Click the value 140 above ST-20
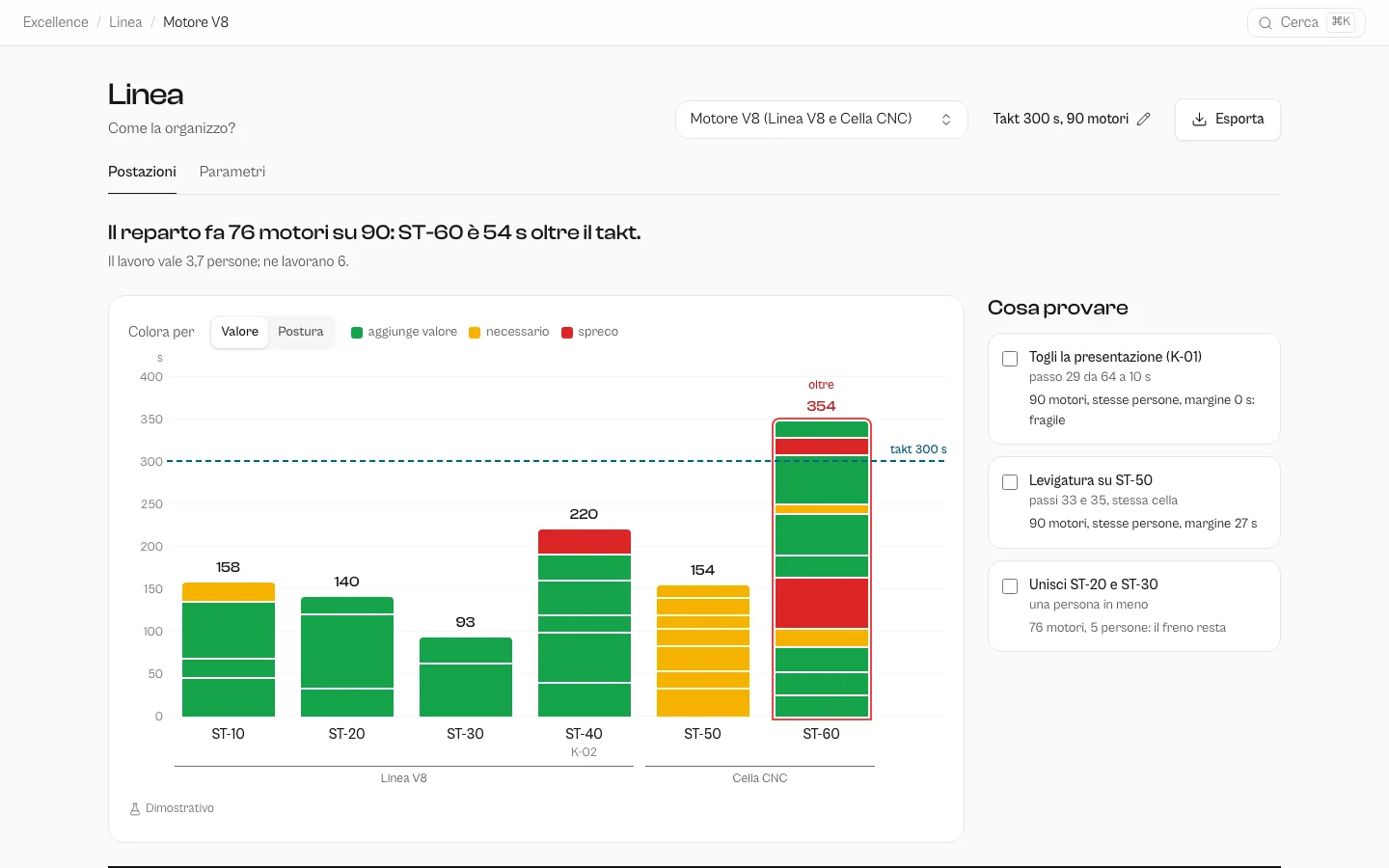The image size is (1389, 868). pos(347,582)
